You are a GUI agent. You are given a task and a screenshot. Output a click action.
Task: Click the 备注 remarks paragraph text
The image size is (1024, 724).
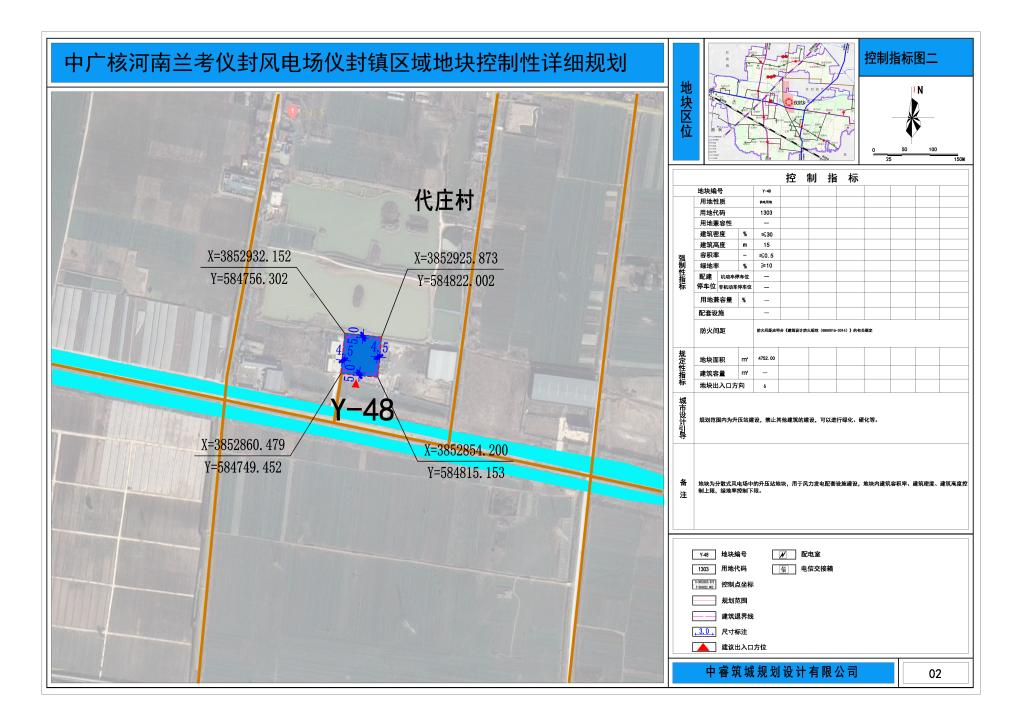point(833,487)
